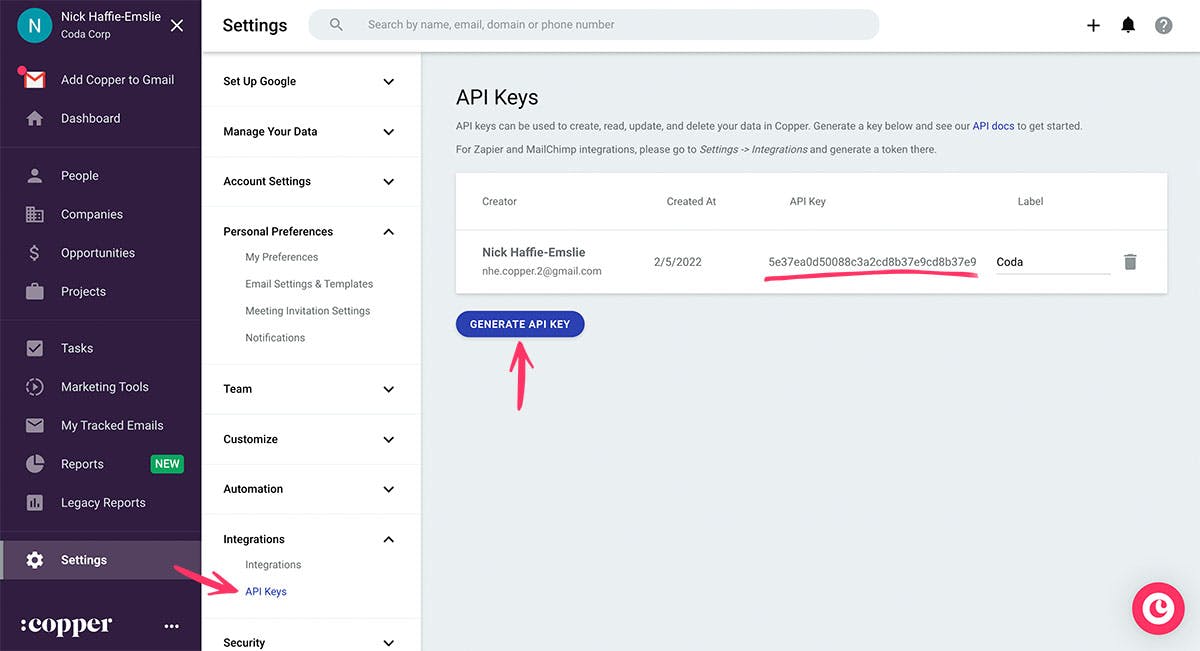Click the Projects briefcase icon

point(35,292)
